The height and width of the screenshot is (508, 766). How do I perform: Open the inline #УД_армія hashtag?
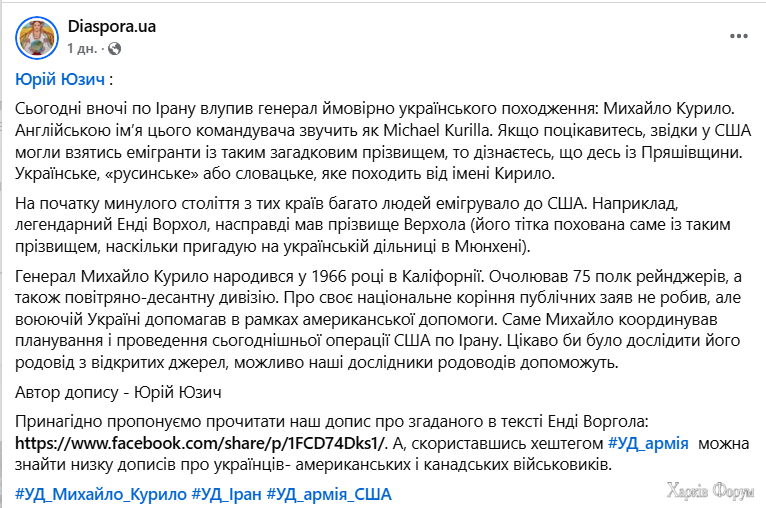pos(648,443)
